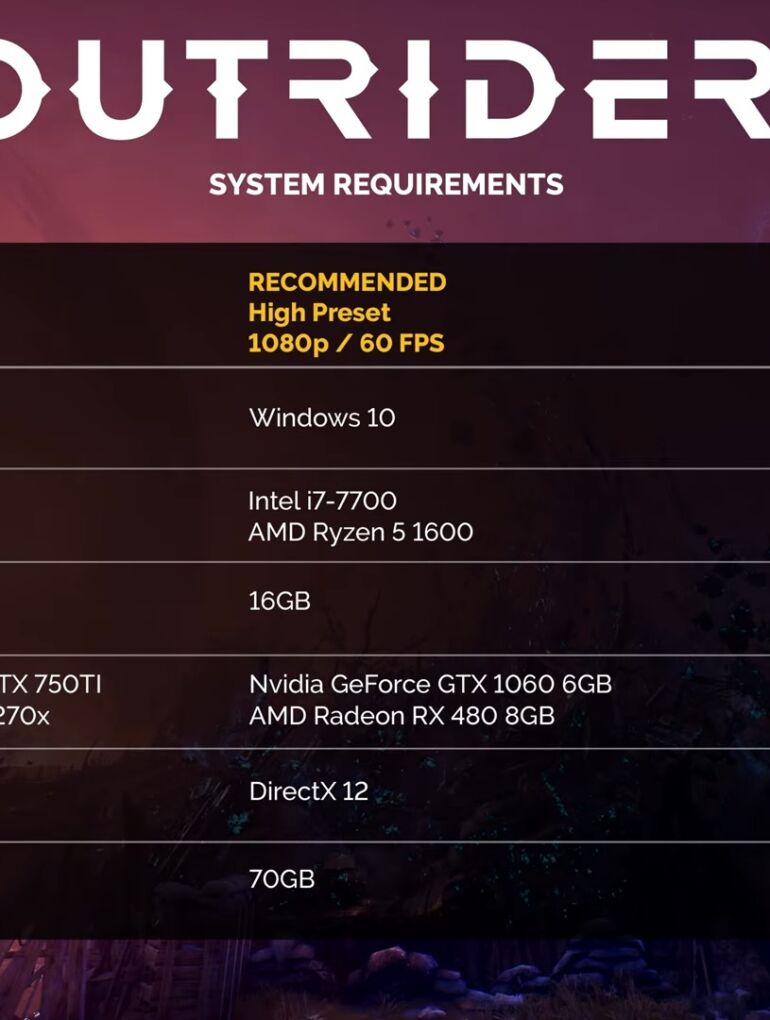
Task: Click the Outriders logo title
Action: click(385, 90)
